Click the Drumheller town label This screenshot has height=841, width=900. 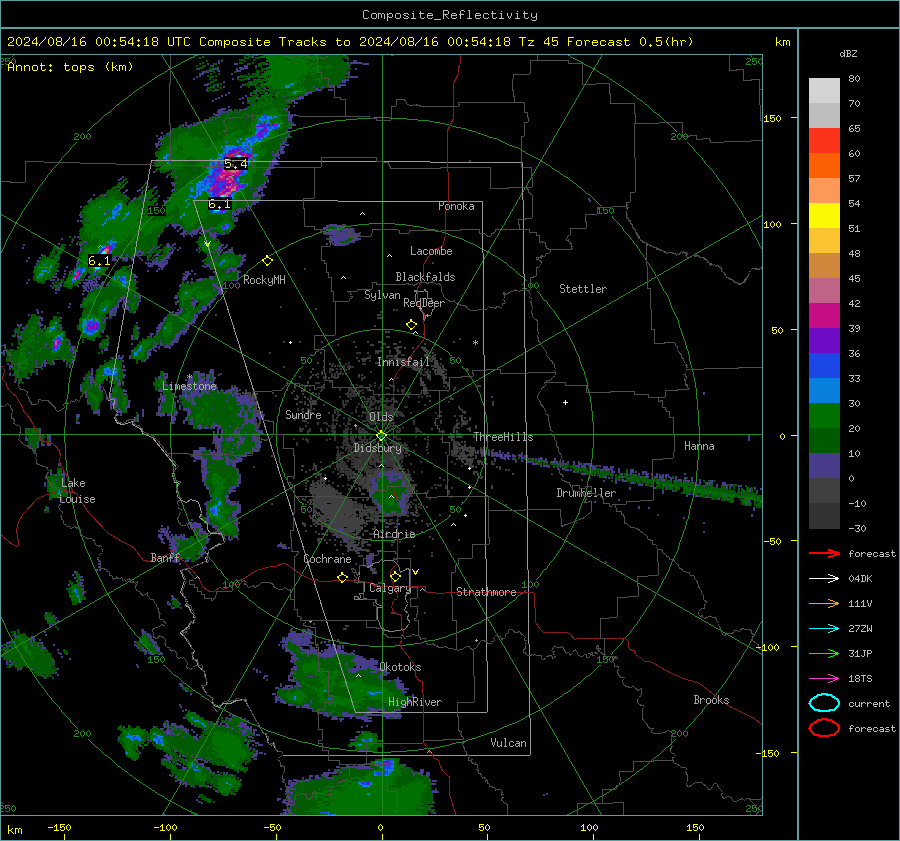pyautogui.click(x=586, y=493)
